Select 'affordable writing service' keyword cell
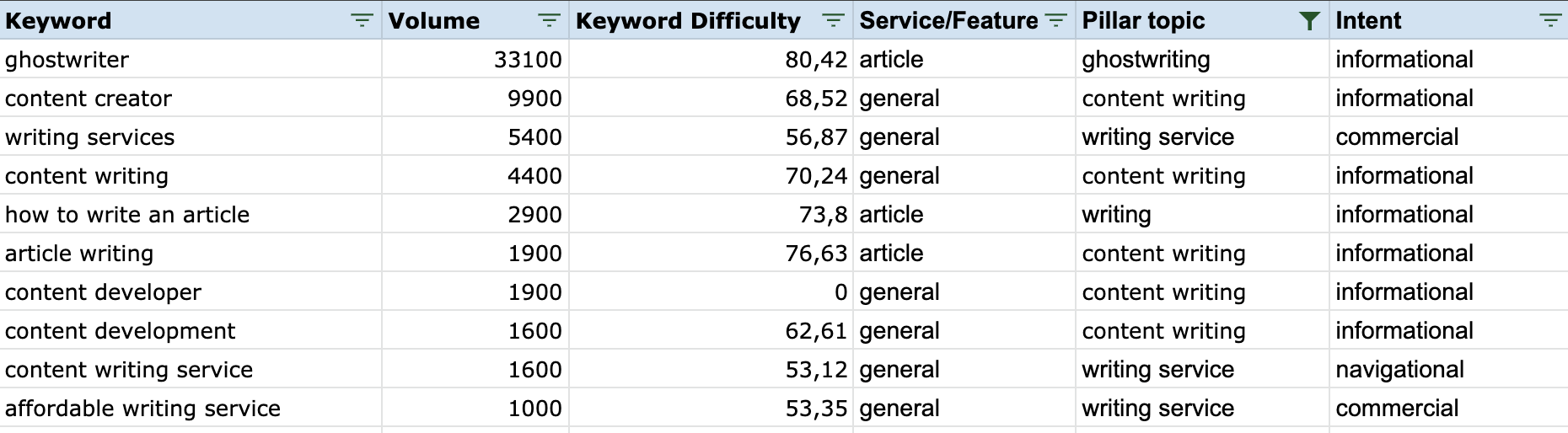This screenshot has height=433, width=1568. 191,408
